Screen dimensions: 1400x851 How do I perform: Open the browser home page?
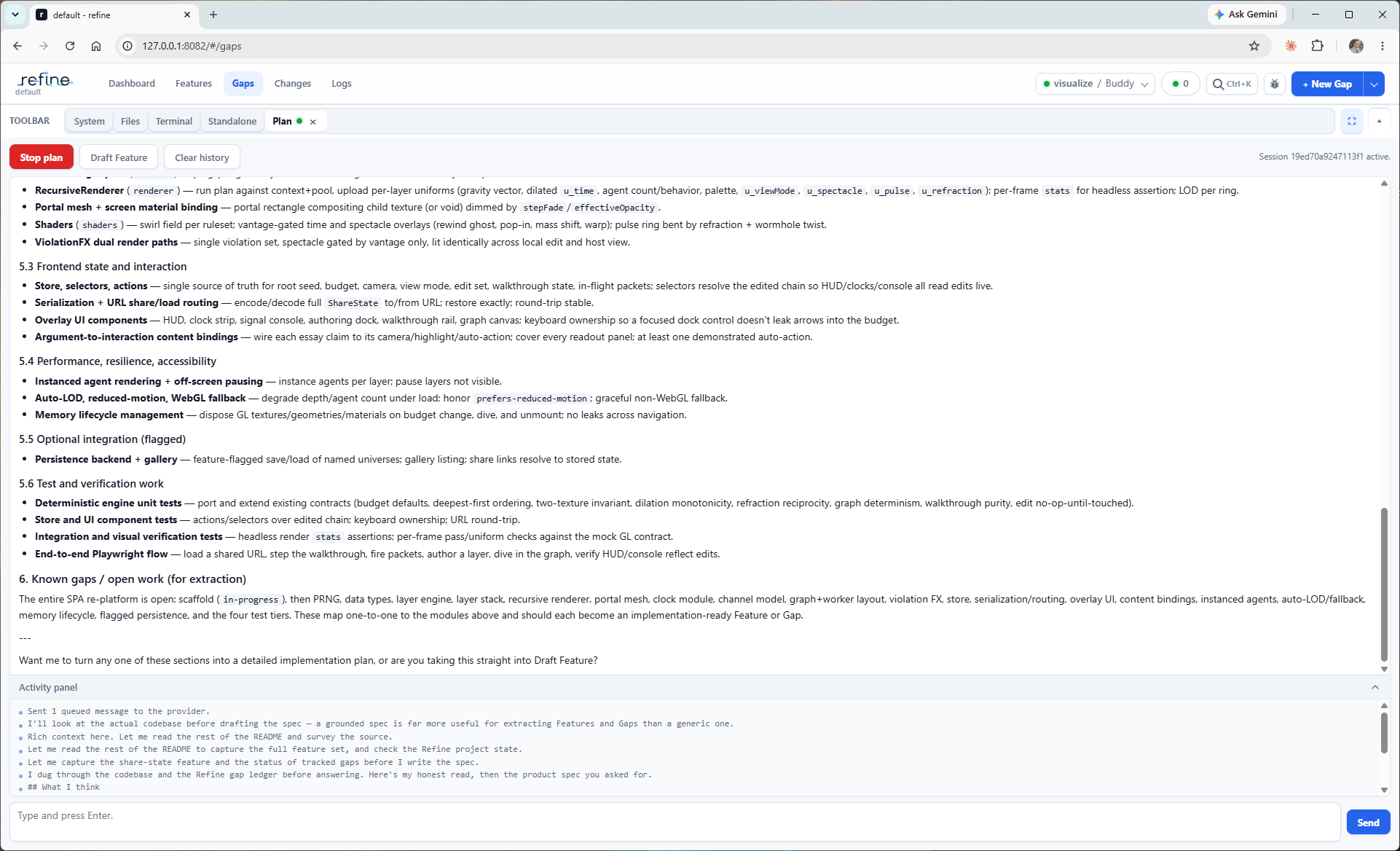pyautogui.click(x=96, y=46)
